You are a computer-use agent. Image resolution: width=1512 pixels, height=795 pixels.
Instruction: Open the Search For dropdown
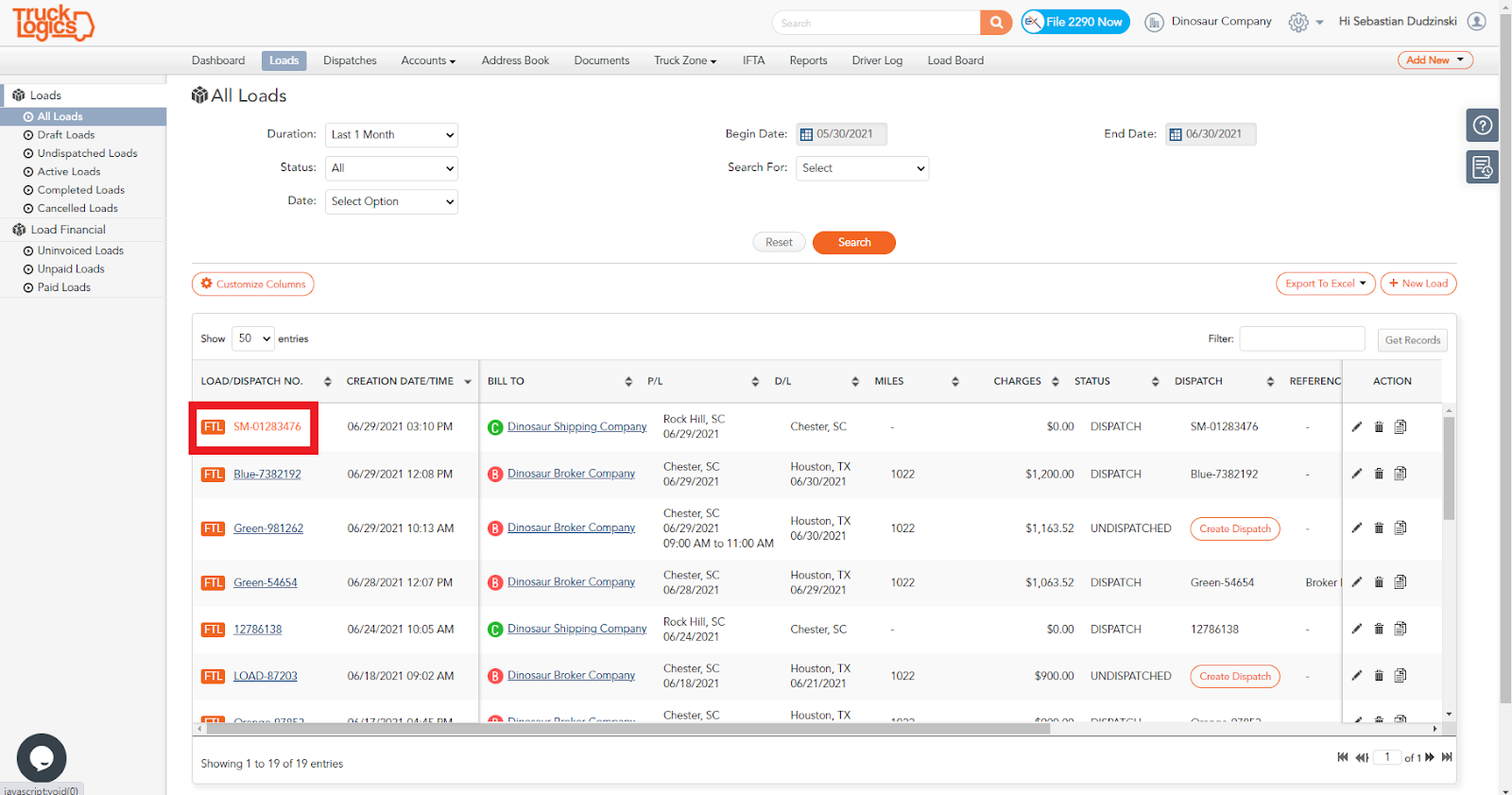[863, 168]
